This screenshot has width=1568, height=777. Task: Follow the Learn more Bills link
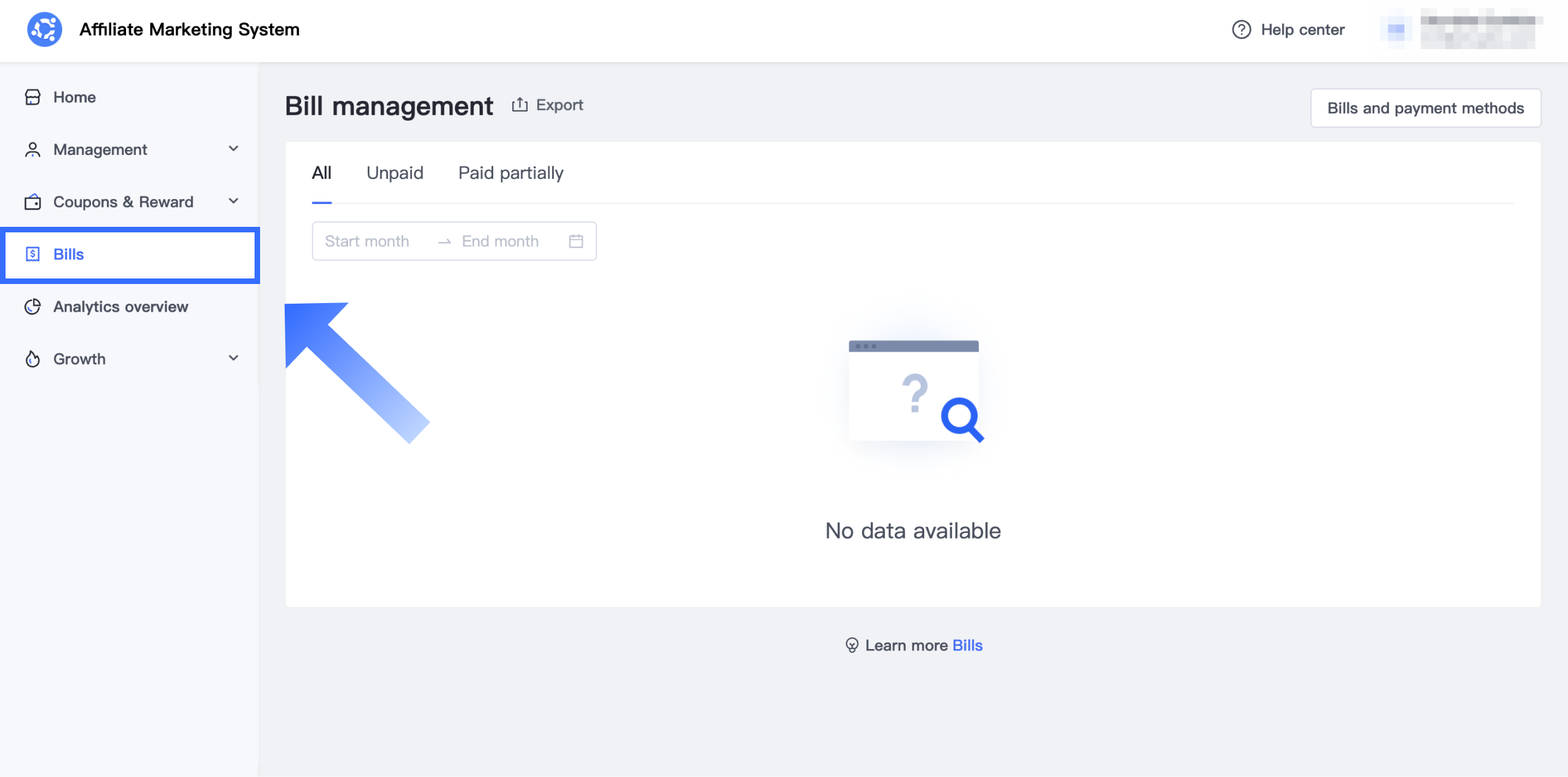point(967,645)
